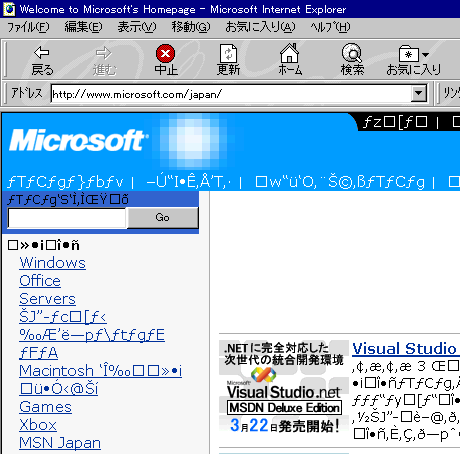
Task: Click the Visual Studio .NET banner image
Action: coord(284,388)
